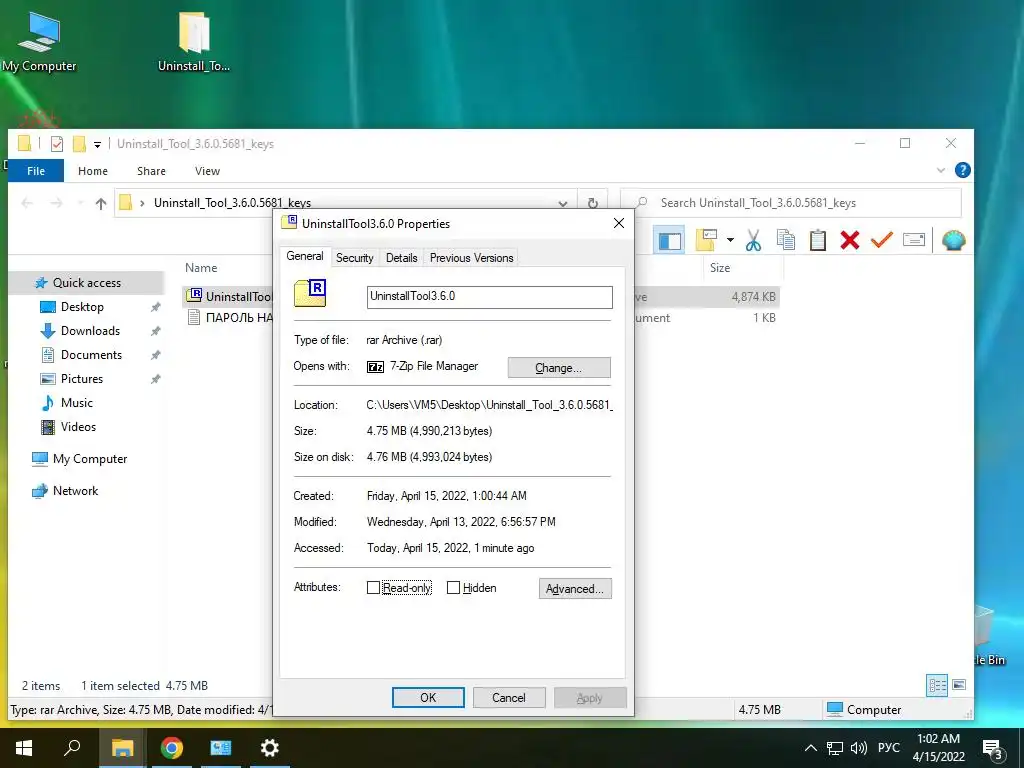Click the scissors Cut icon

753,240
